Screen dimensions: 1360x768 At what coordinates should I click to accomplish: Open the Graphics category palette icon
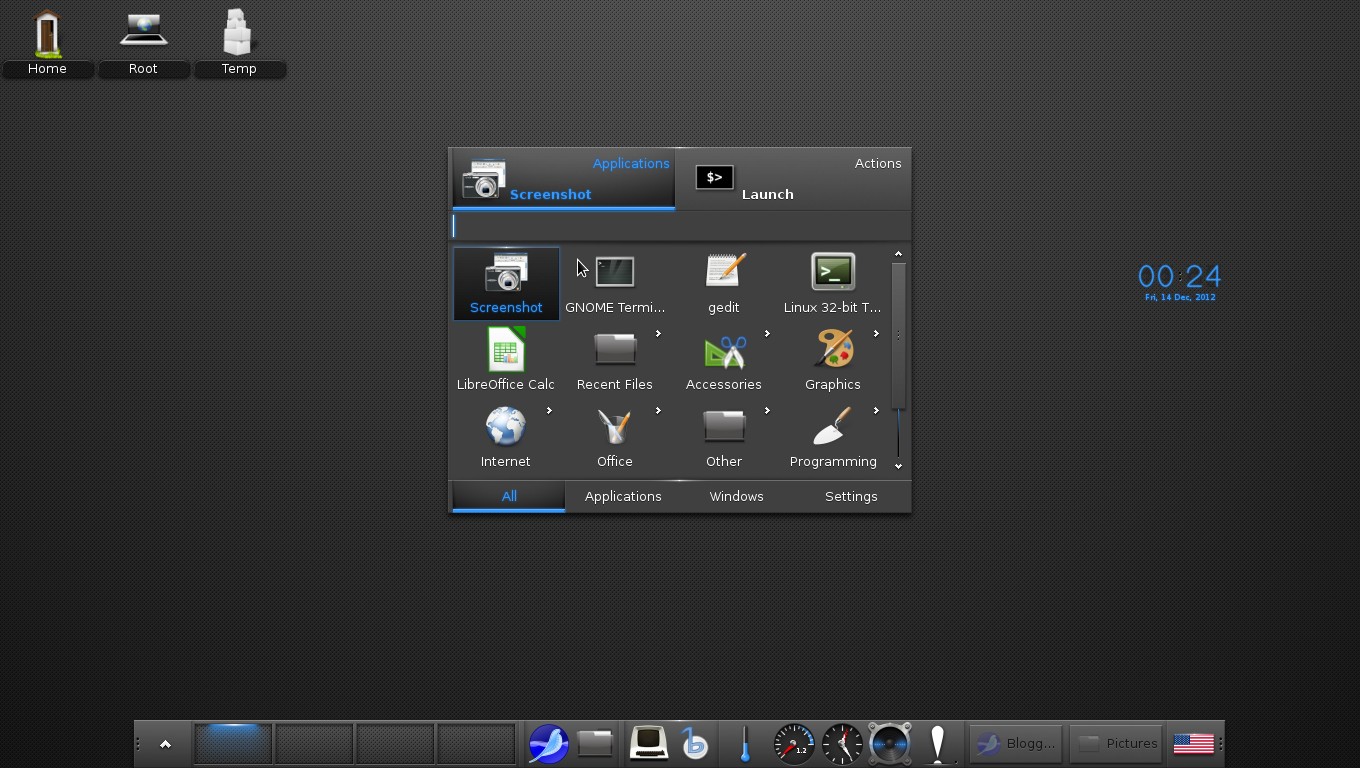pos(832,348)
